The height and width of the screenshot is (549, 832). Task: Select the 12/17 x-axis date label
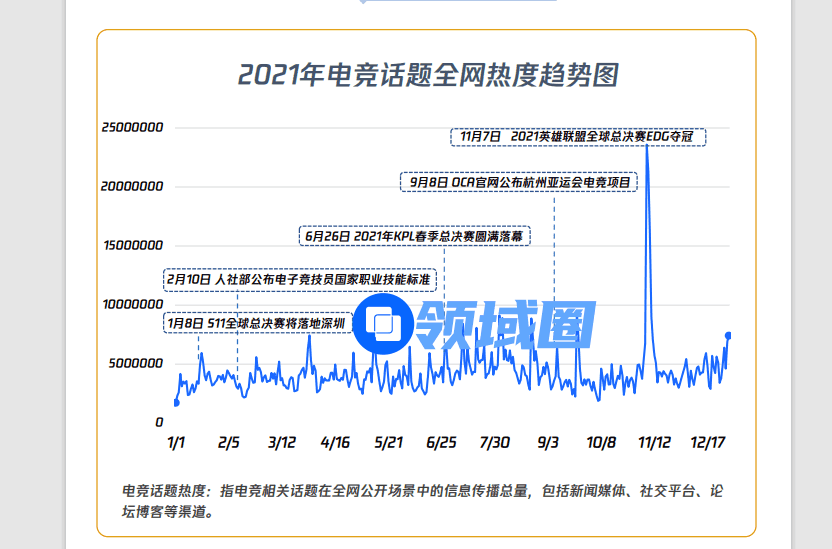coord(710,442)
